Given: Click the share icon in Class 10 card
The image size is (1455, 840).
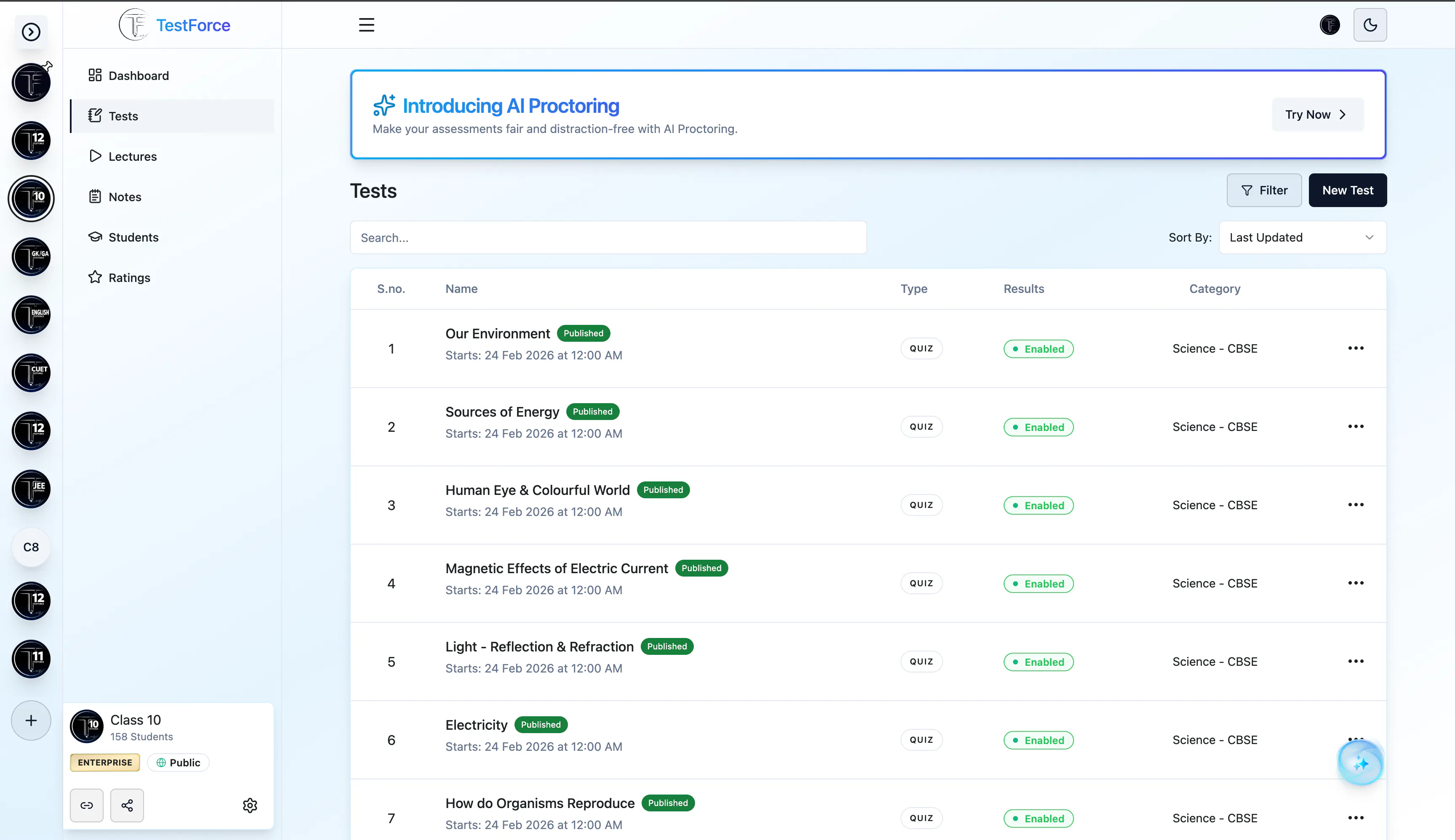Looking at the screenshot, I should point(127,805).
